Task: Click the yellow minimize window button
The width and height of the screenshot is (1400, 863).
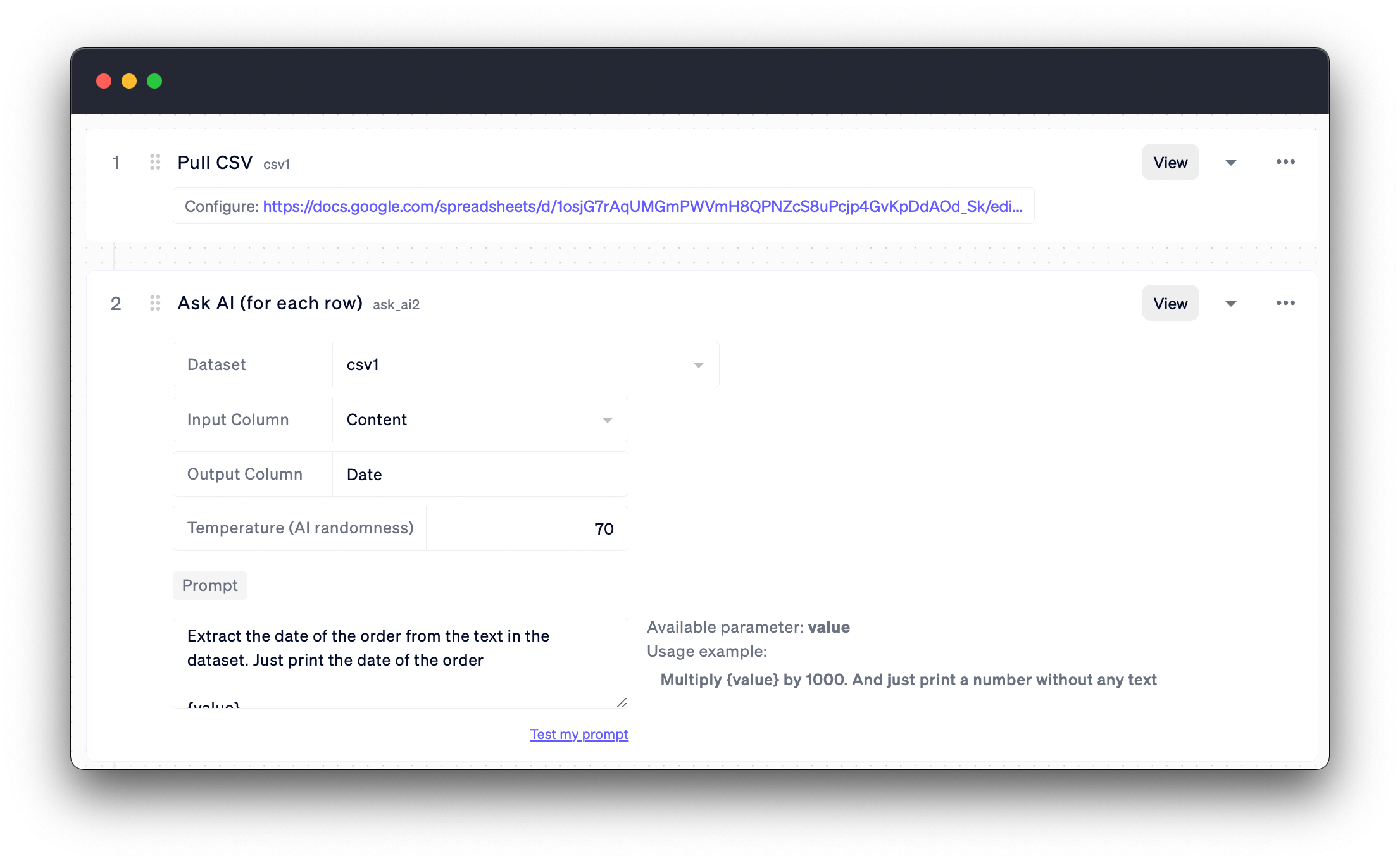Action: (129, 82)
